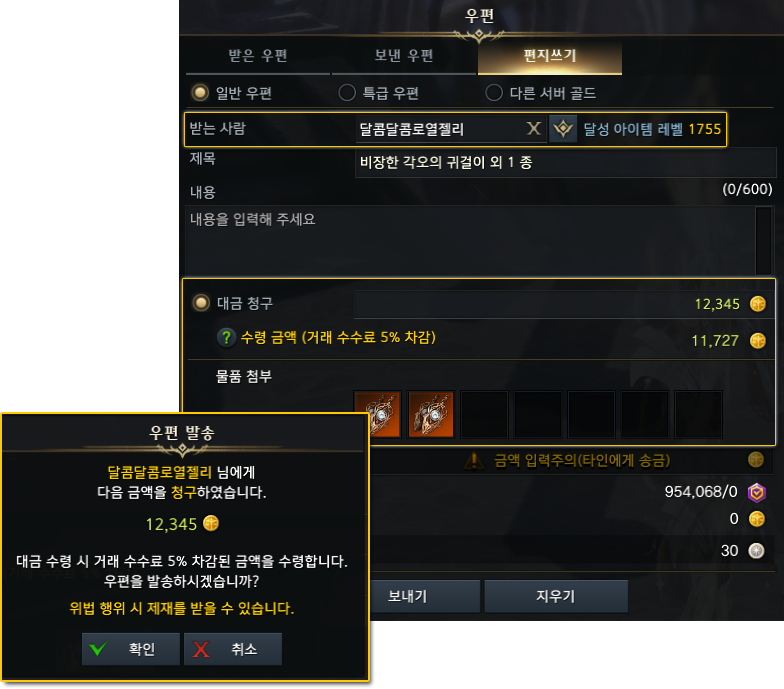The width and height of the screenshot is (784, 689).
Task: Click the 제목 title input field
Action: pos(565,162)
